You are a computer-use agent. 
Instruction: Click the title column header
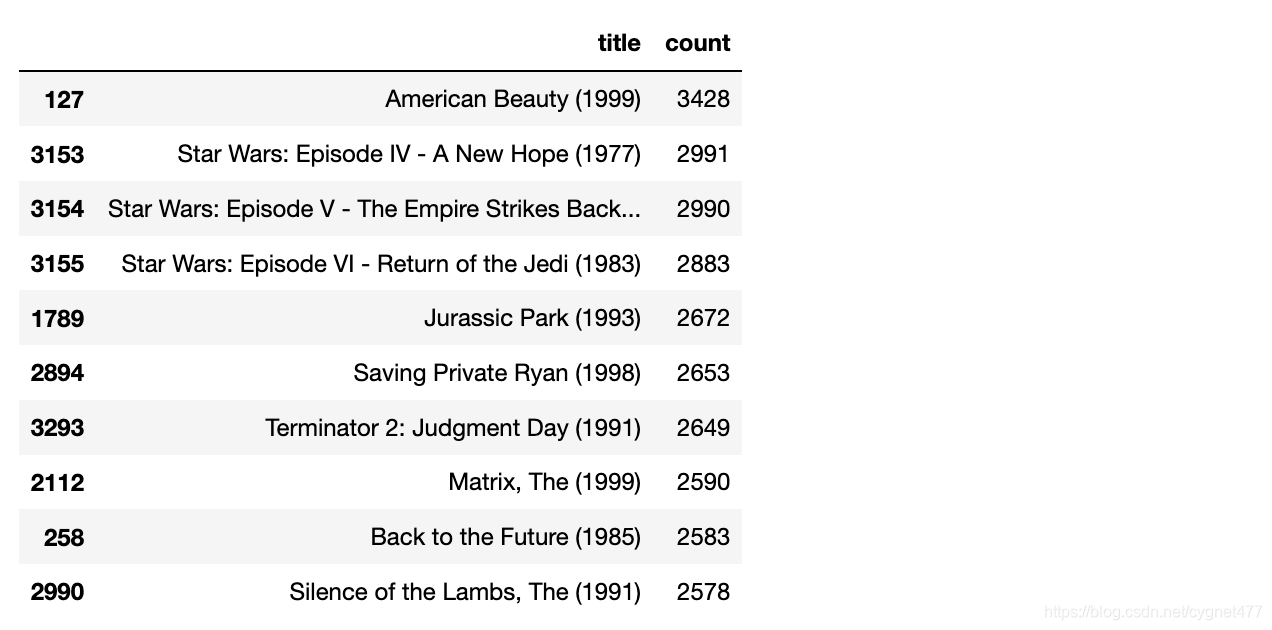coord(619,43)
